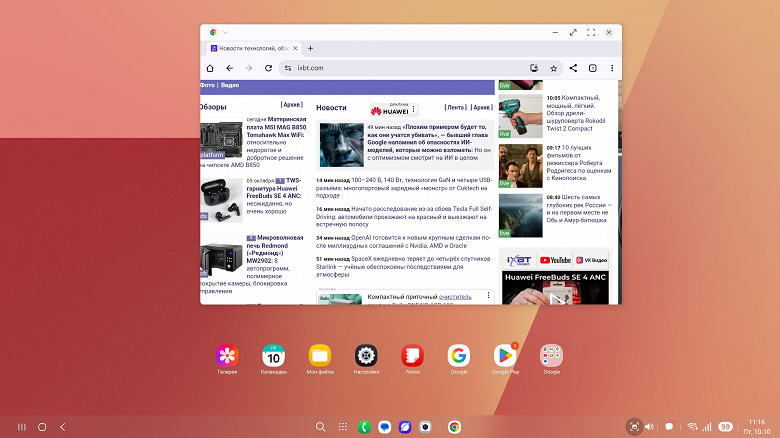This screenshot has width=780, height=438.
Task: Open site info icon left of URL
Action: click(288, 68)
